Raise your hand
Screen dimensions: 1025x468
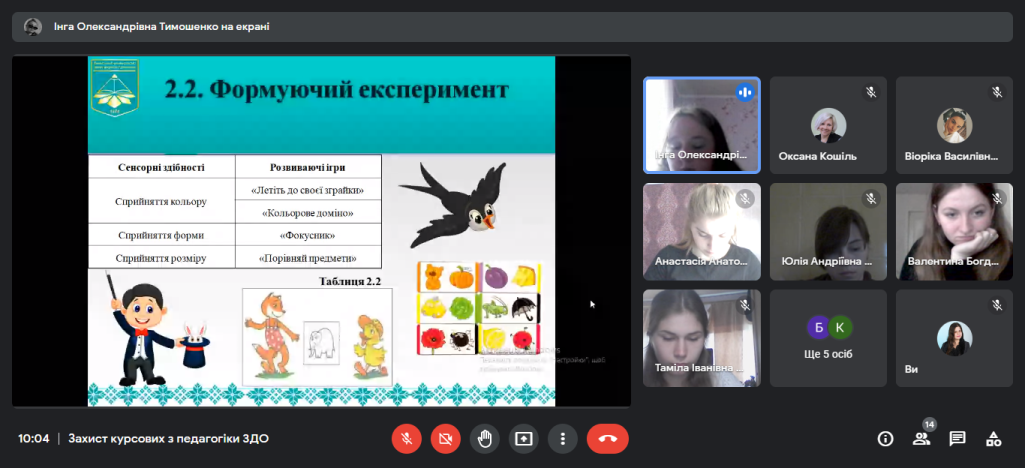(x=484, y=439)
